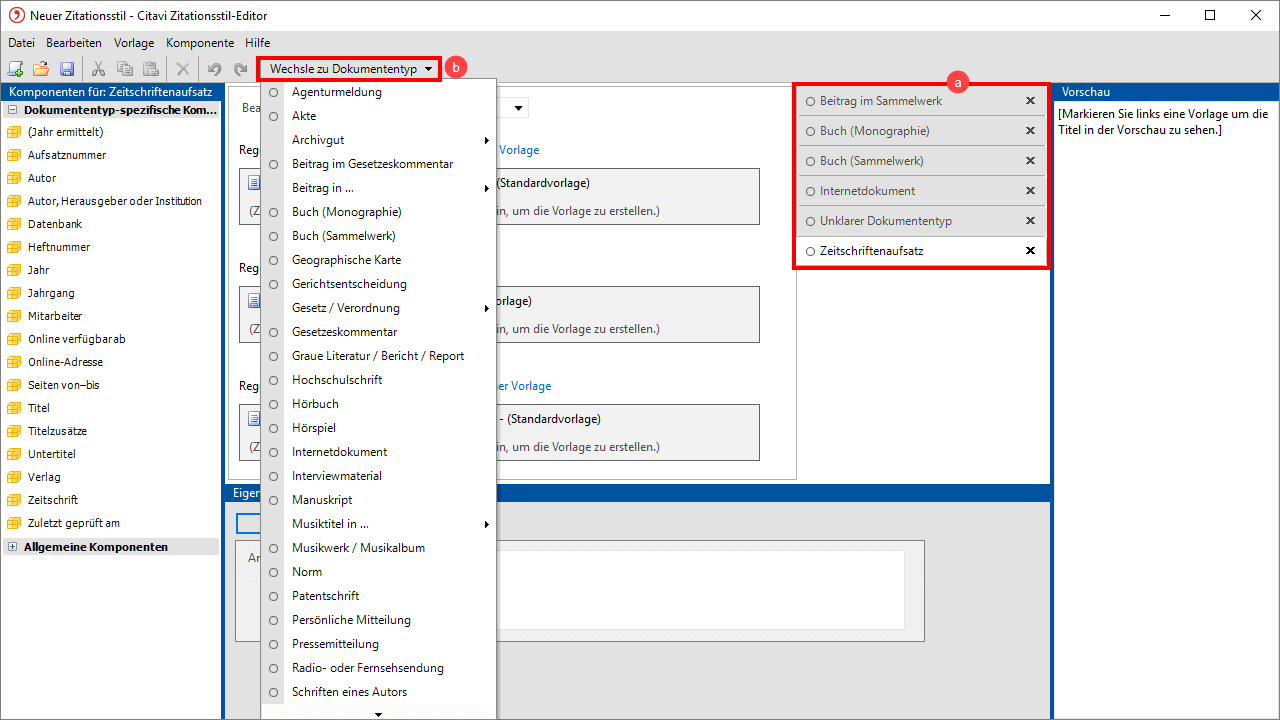Remove Internetdokument with its X button
1280x720 pixels.
(x=1030, y=191)
